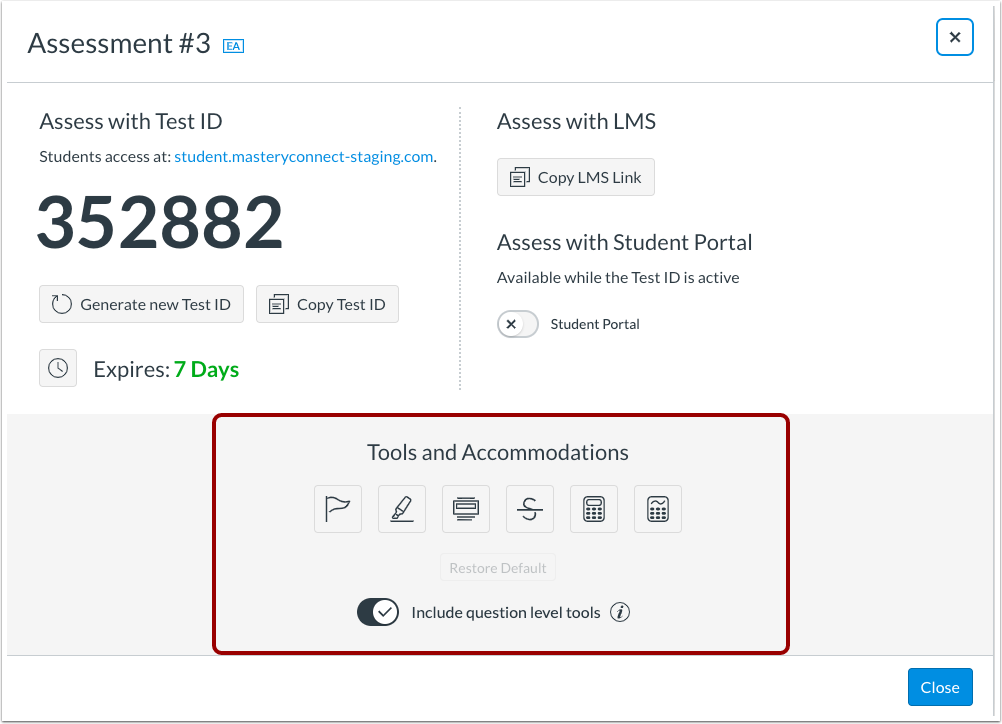Click the blue Close button
The height and width of the screenshot is (724, 1002).
(x=940, y=687)
